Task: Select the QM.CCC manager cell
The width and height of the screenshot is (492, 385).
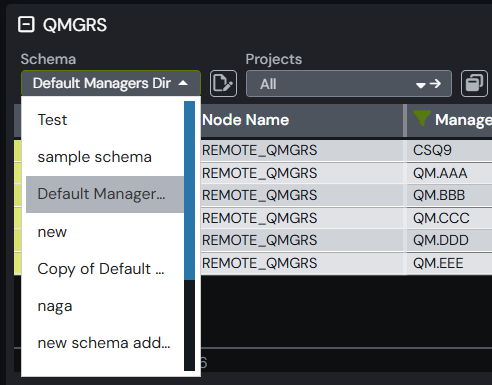Action: point(449,218)
